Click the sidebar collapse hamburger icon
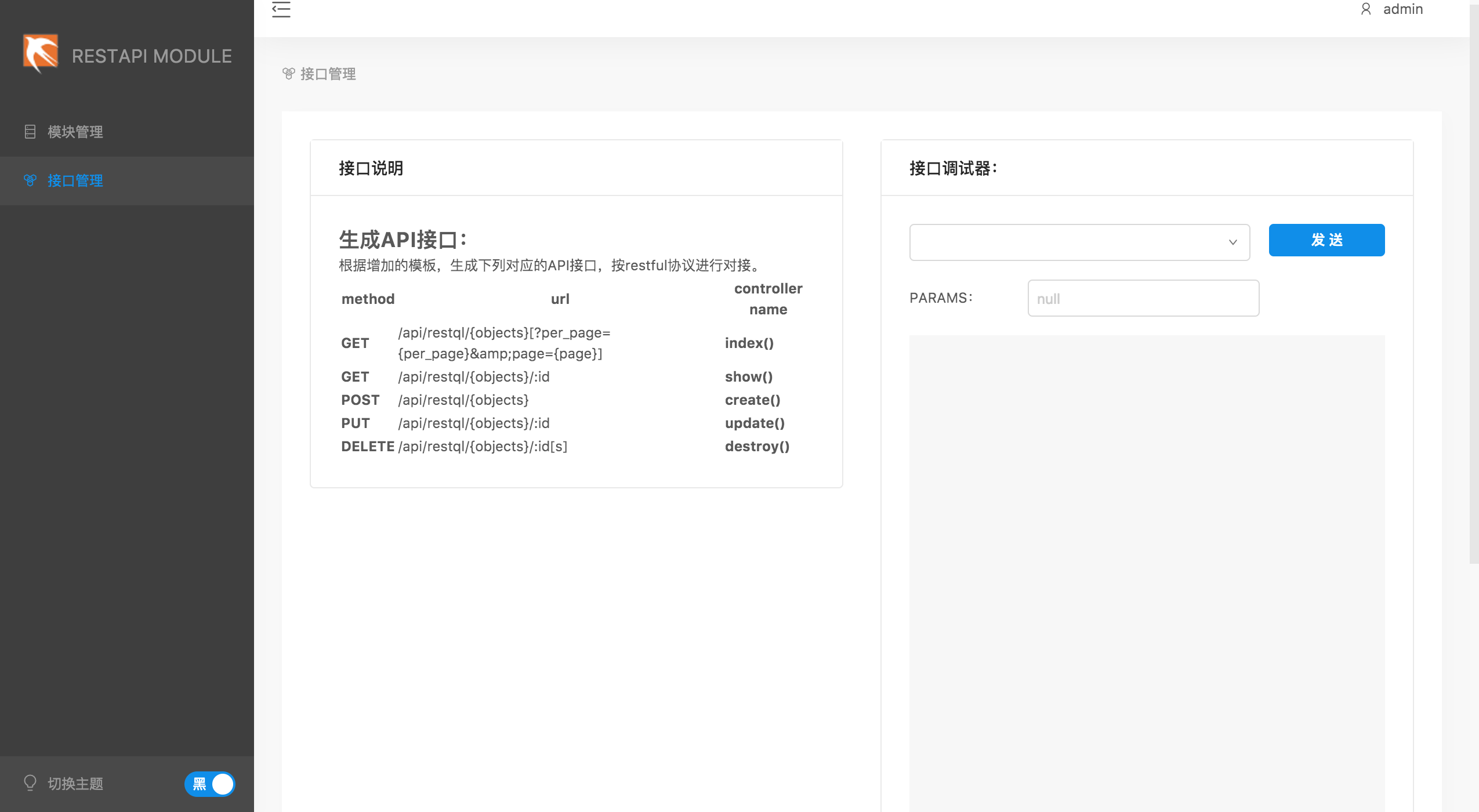This screenshot has height=812, width=1479. (281, 9)
